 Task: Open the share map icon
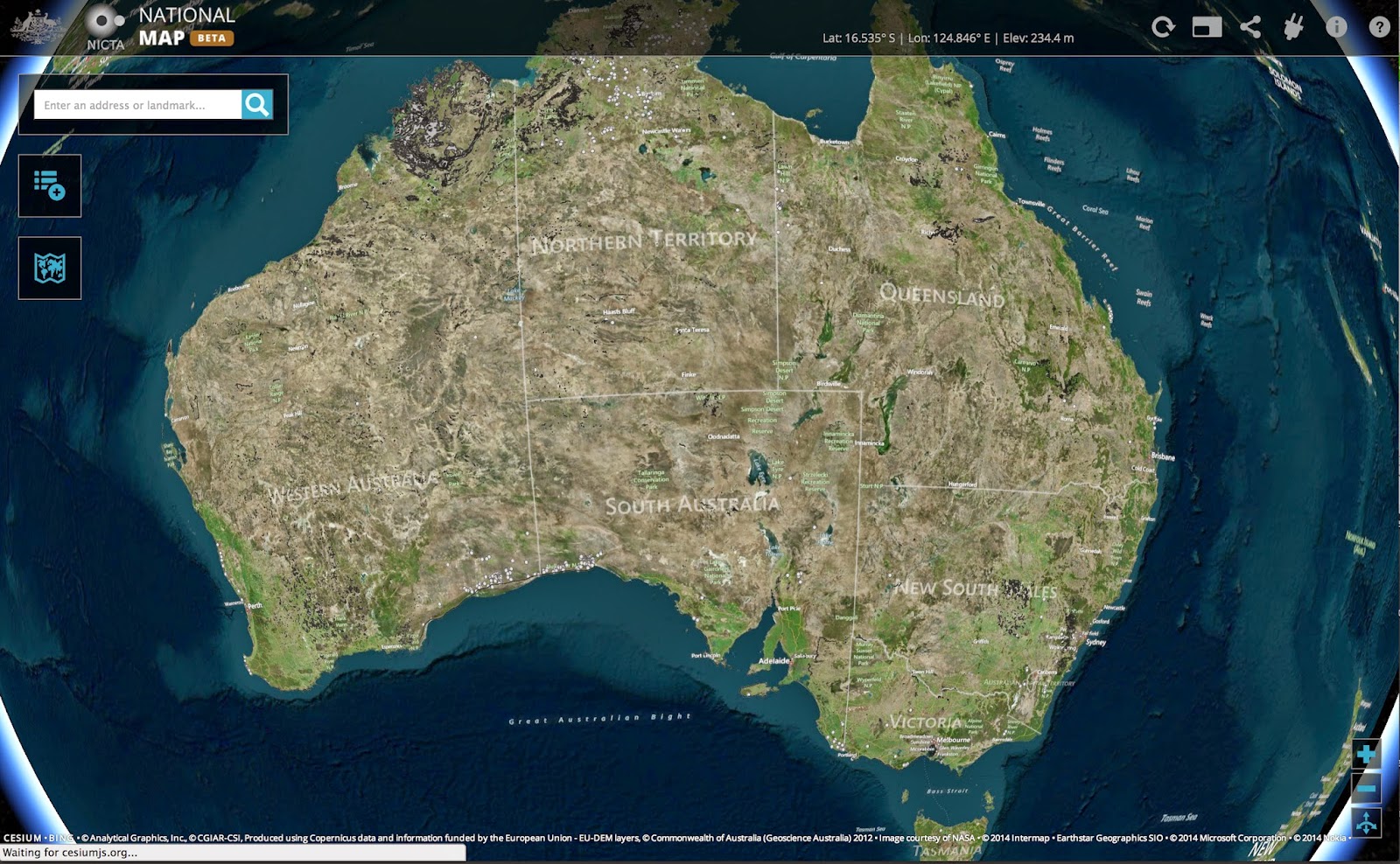(x=1250, y=27)
